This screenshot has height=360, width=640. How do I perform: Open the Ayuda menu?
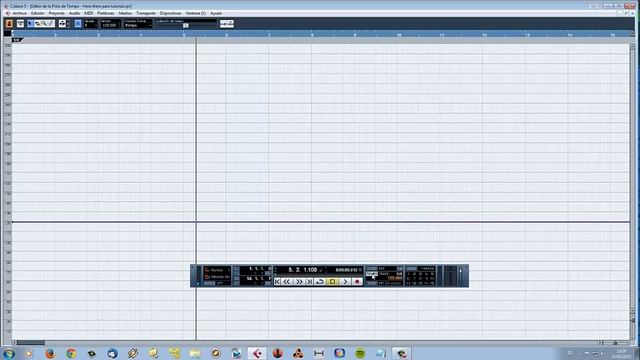(x=216, y=13)
